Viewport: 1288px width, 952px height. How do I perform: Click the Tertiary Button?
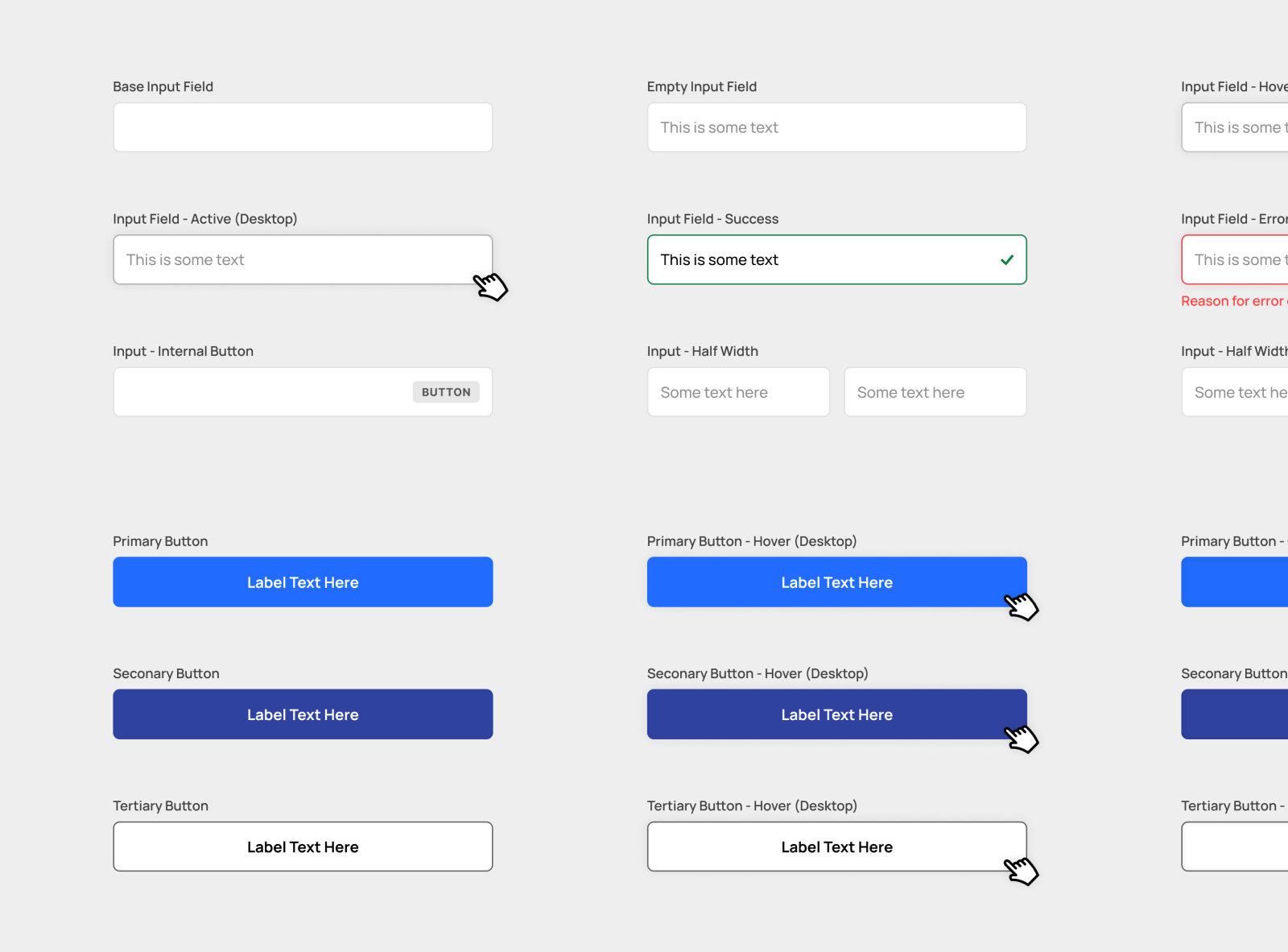coord(303,846)
